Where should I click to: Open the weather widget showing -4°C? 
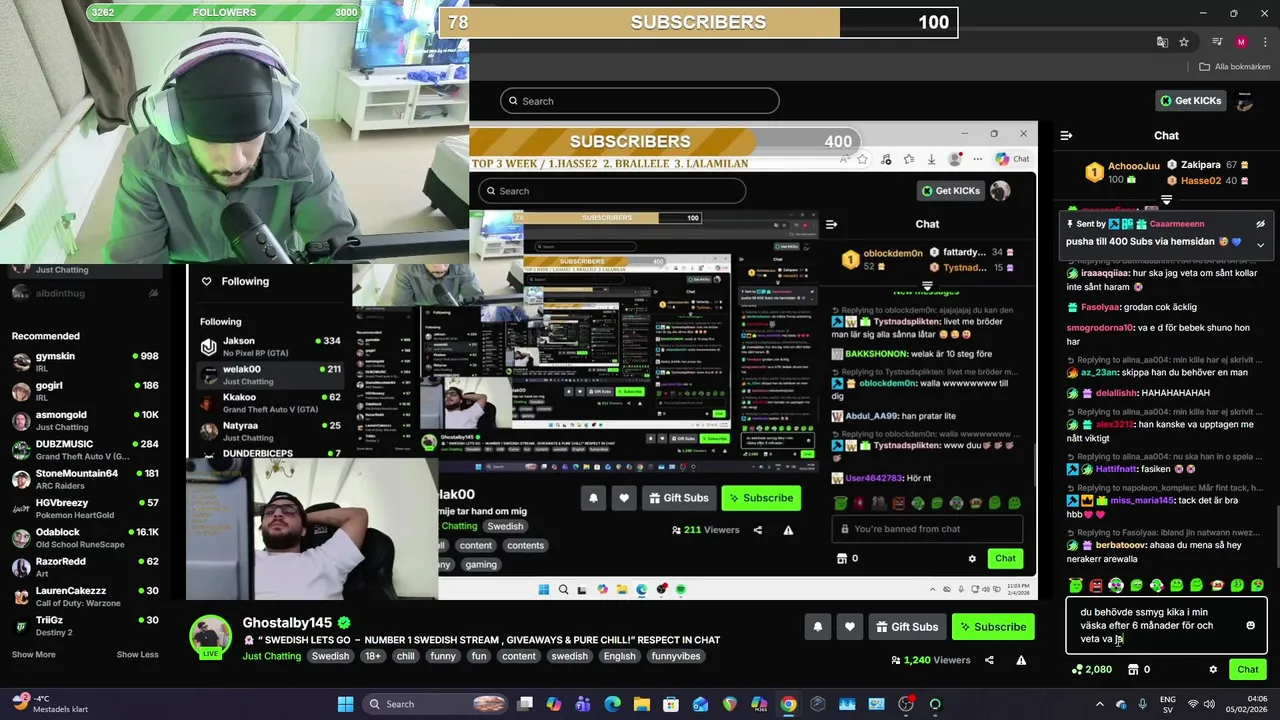pos(50,704)
